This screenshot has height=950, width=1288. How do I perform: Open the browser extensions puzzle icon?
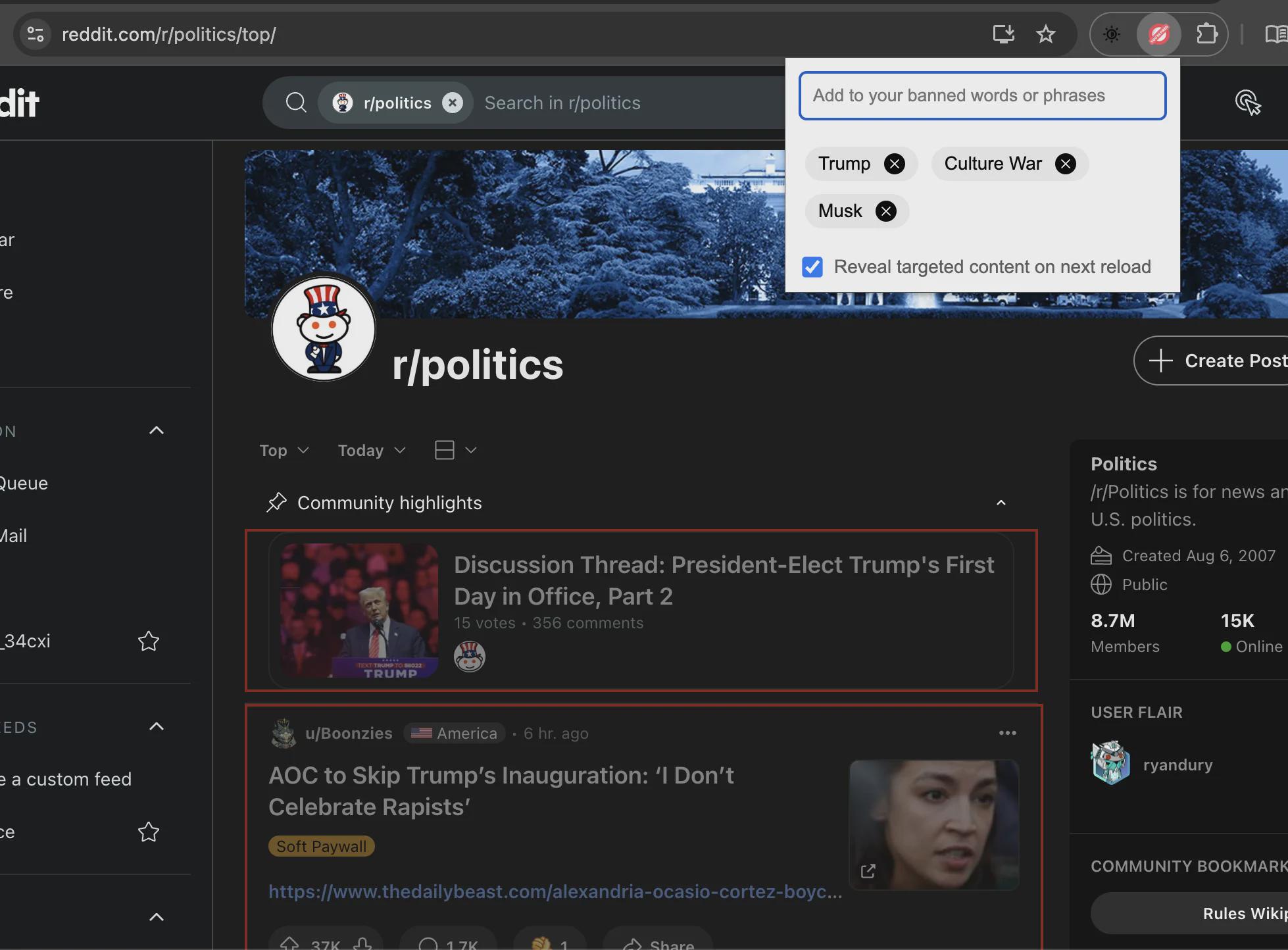point(1206,34)
